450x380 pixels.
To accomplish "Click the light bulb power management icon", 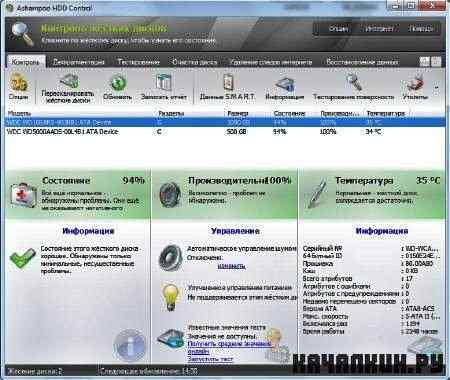I will (x=171, y=297).
